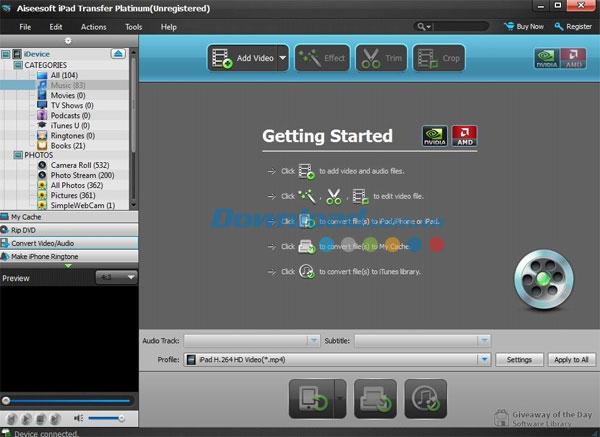Toggle AMD acceleration badge in toolbar
The height and width of the screenshot is (437, 600).
573,58
